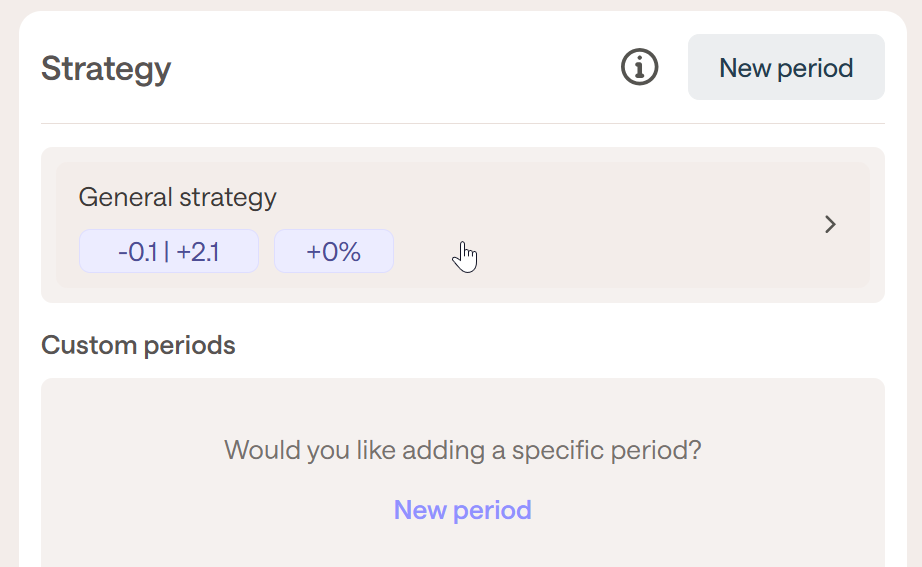The image size is (922, 567).
Task: Expand General strategy using the chevron arrow
Action: click(x=829, y=225)
